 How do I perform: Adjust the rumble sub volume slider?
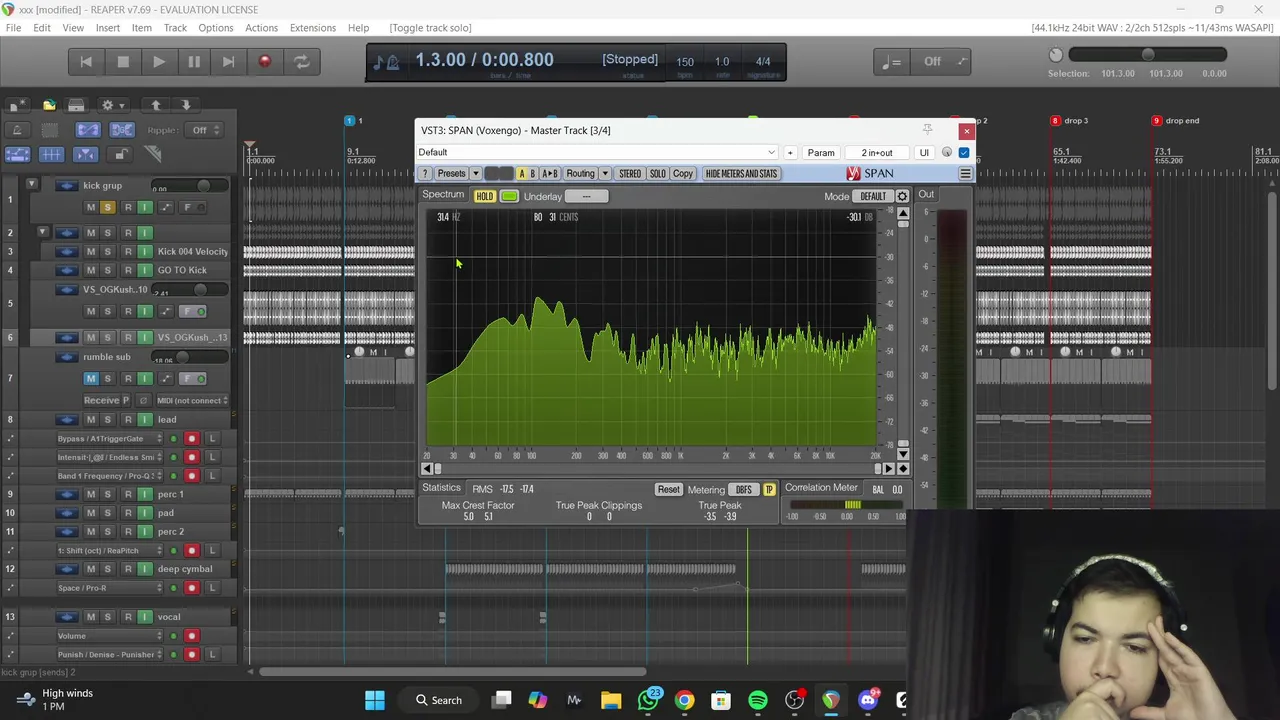[x=183, y=358]
